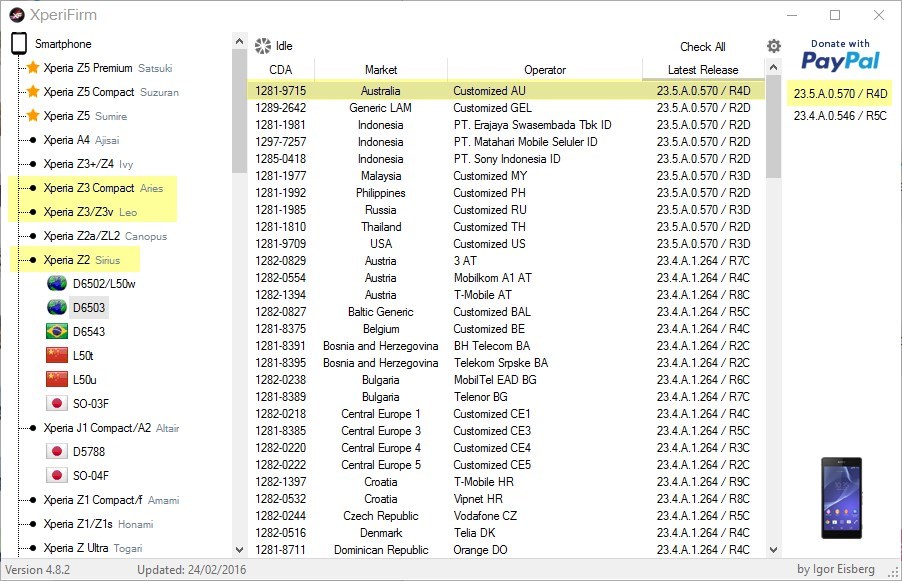902x581 pixels.
Task: Select the Vodafone CZ row
Action: pyautogui.click(x=506, y=515)
